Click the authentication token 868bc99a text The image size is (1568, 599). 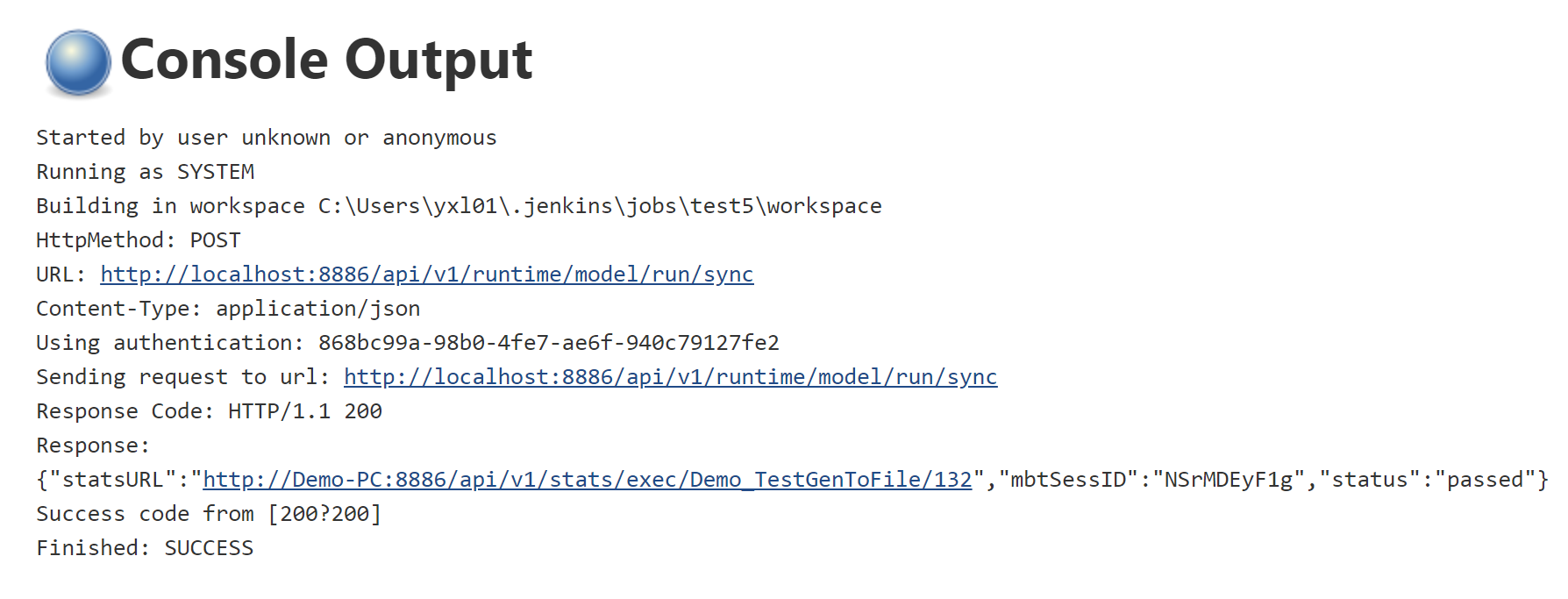coord(548,343)
